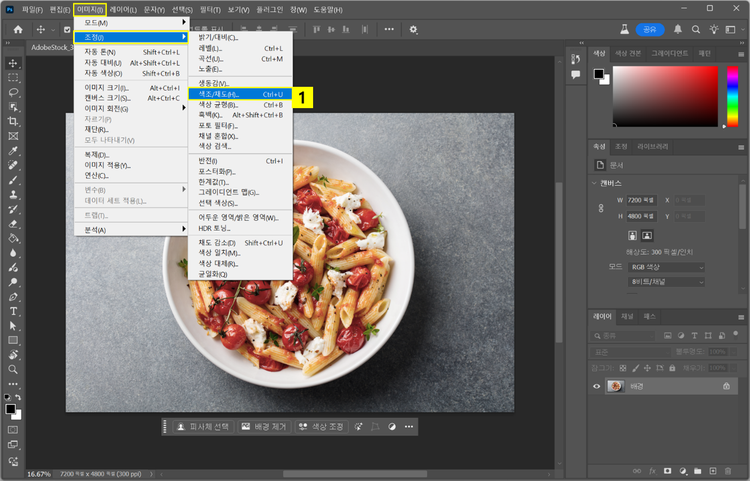Toggle lock transparent pixels icon

pyautogui.click(x=623, y=368)
